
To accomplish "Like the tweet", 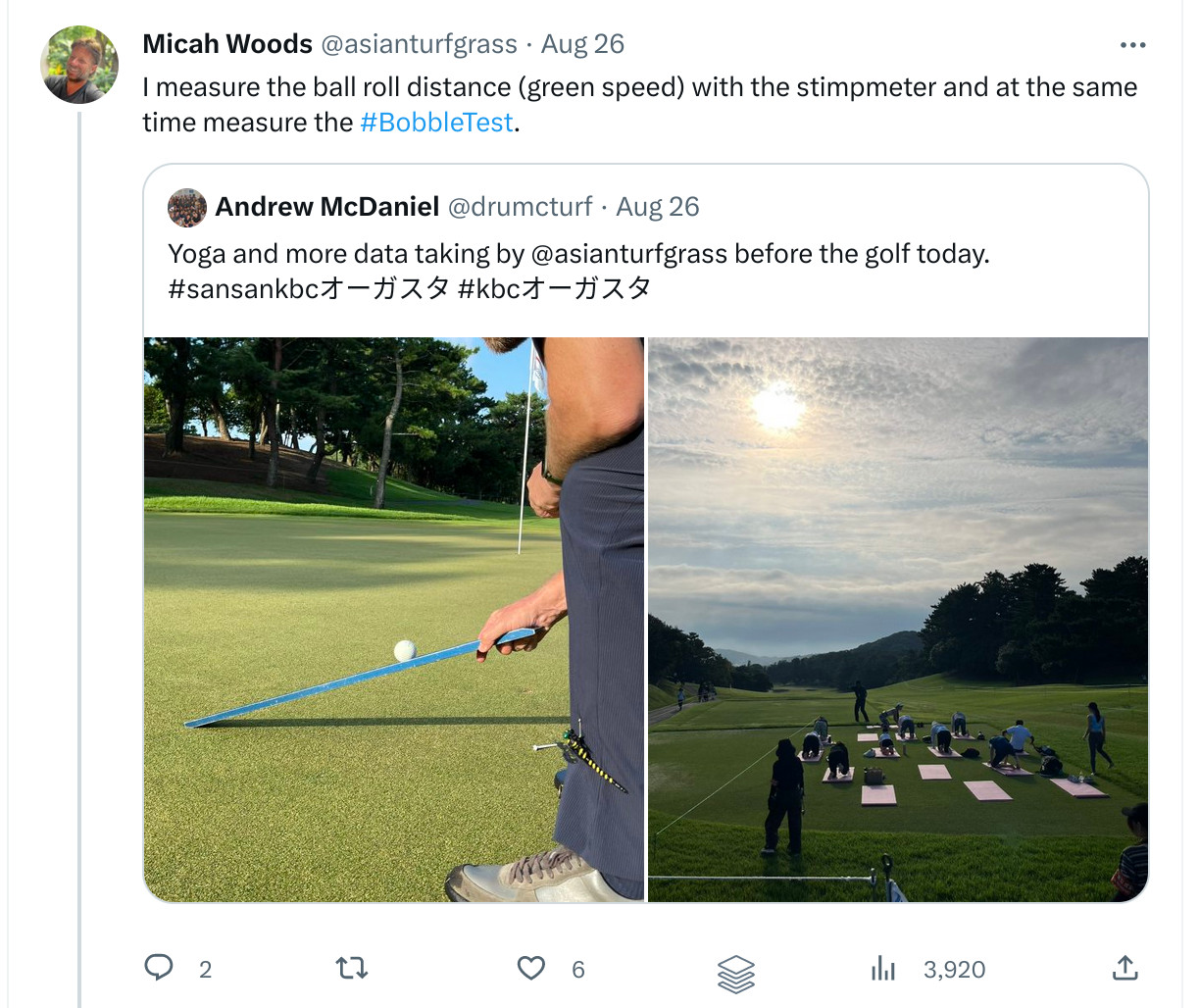I will [x=530, y=969].
